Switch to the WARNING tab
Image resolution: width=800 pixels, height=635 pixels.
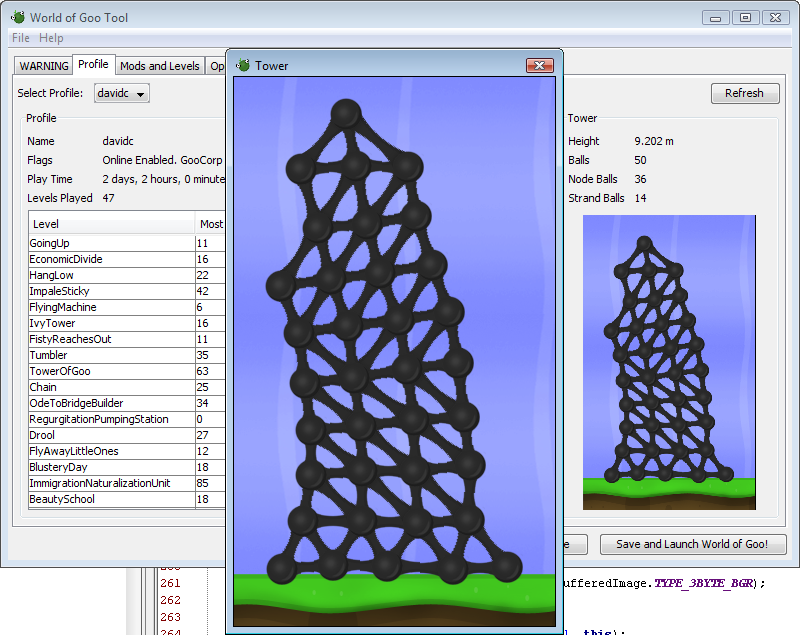point(43,66)
